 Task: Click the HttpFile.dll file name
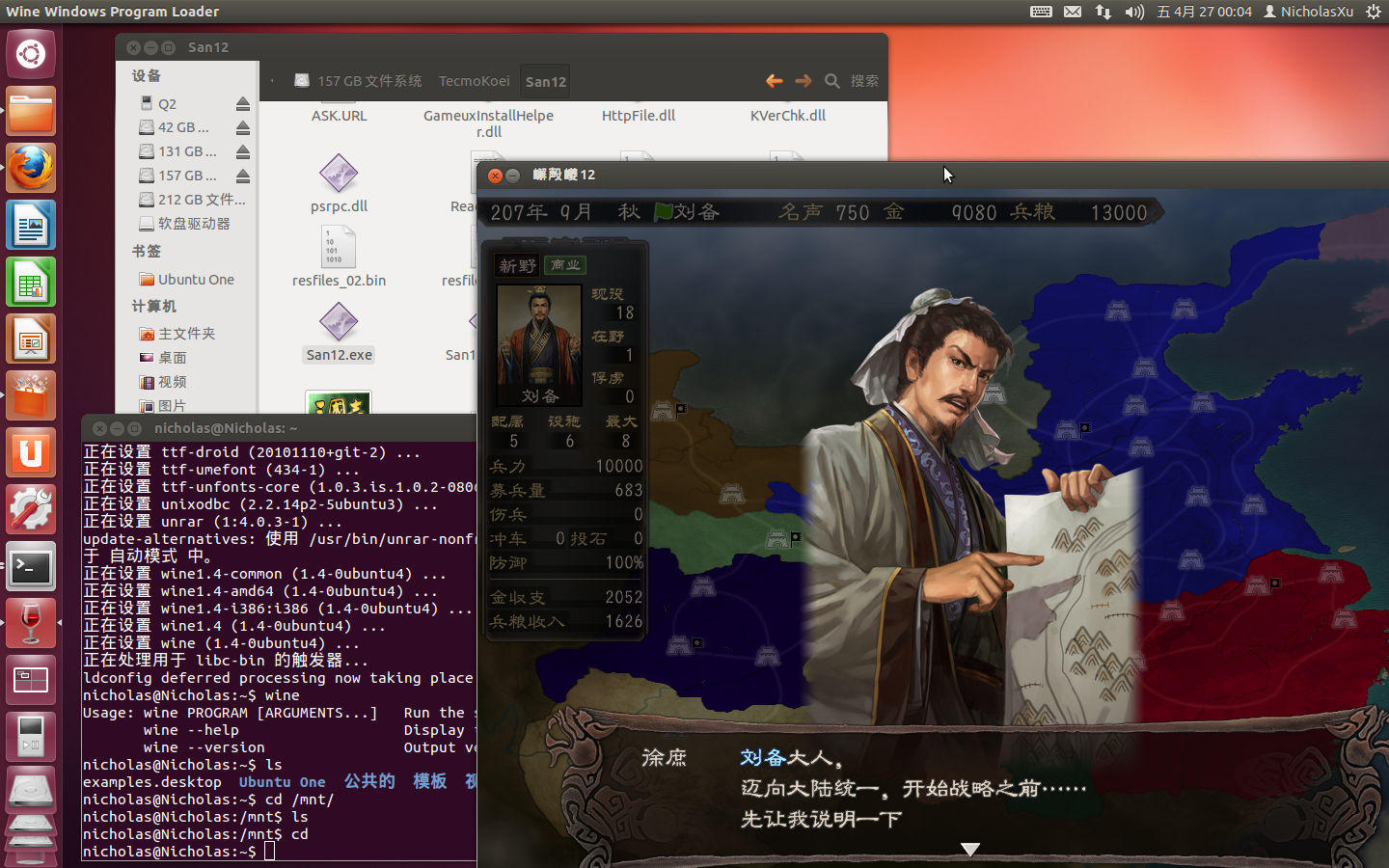639,116
